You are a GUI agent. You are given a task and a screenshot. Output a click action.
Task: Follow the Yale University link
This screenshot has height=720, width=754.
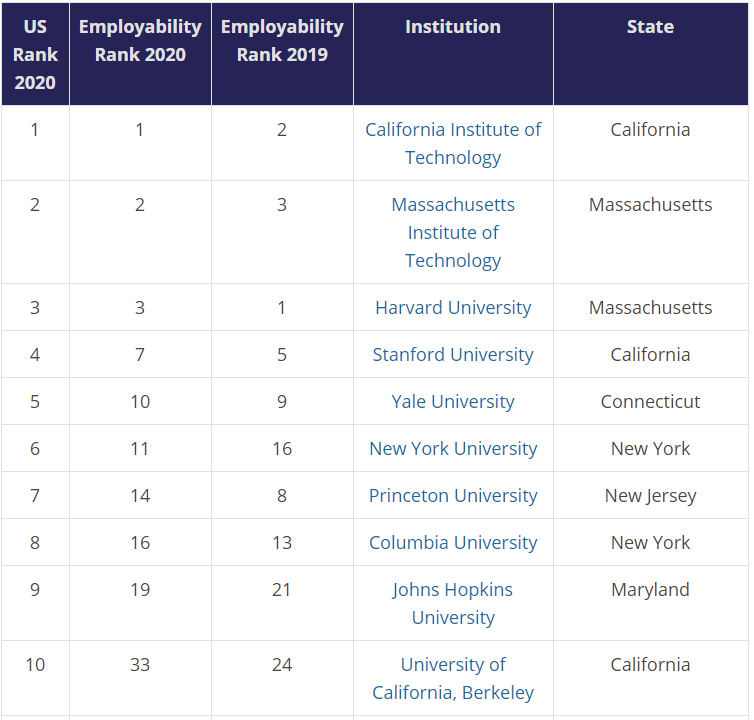(453, 402)
